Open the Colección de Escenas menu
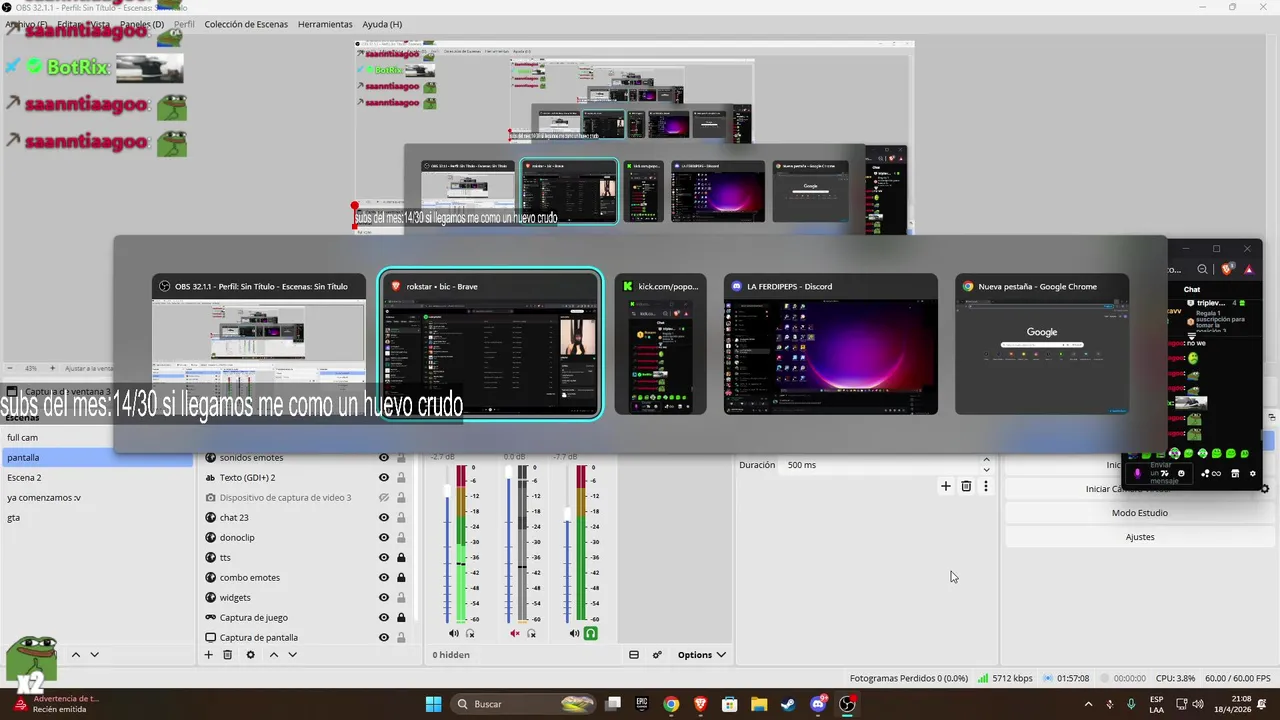This screenshot has height=720, width=1280. point(245,24)
